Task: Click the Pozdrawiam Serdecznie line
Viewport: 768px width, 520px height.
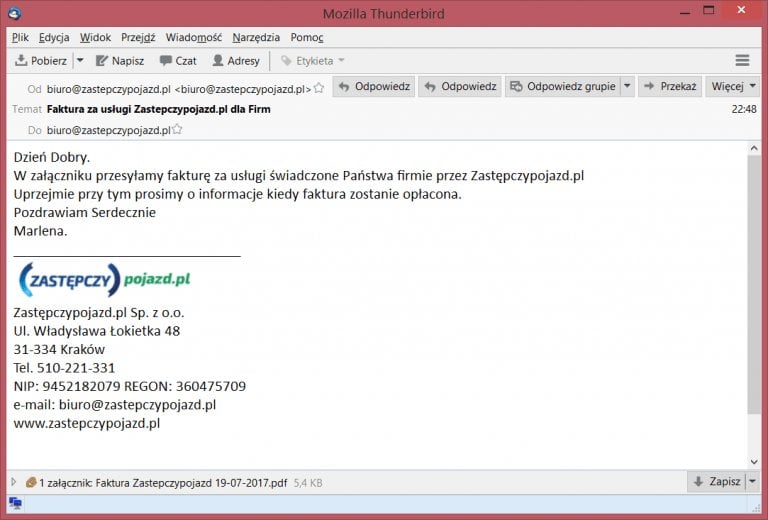Action: tap(85, 213)
